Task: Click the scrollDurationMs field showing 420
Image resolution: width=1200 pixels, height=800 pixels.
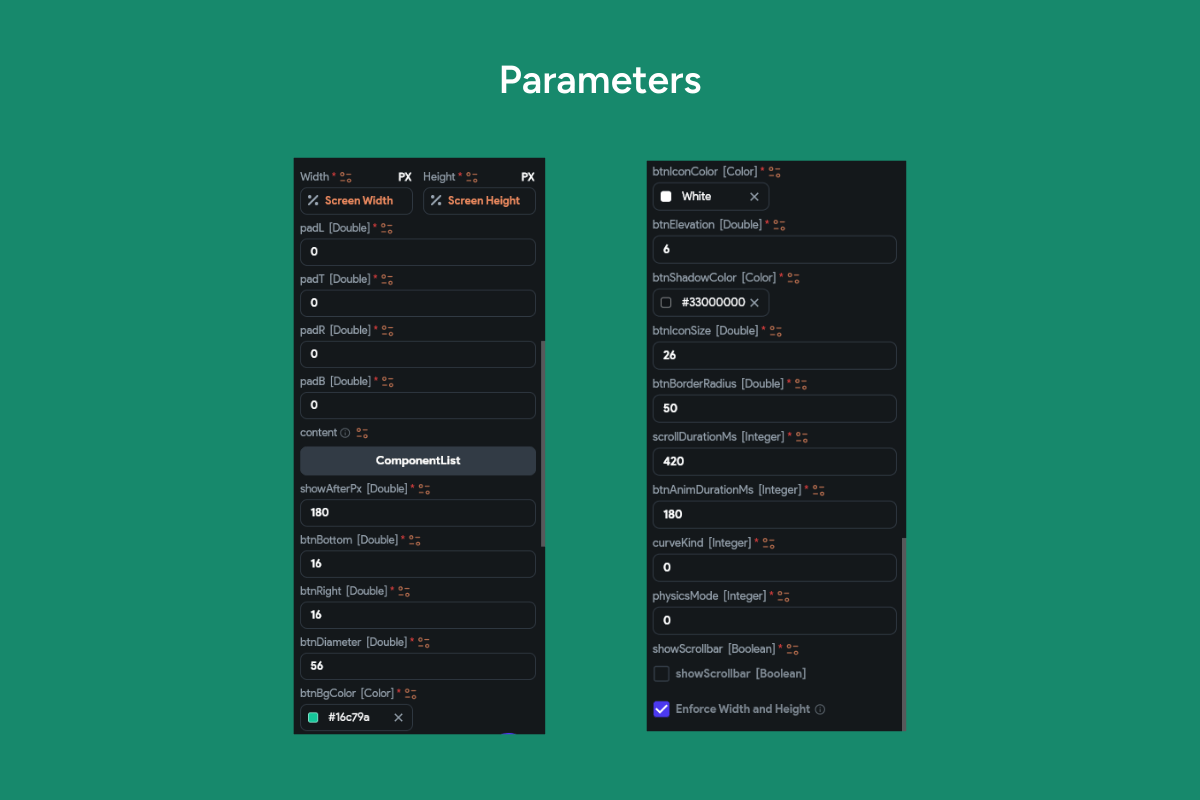Action: (x=774, y=462)
